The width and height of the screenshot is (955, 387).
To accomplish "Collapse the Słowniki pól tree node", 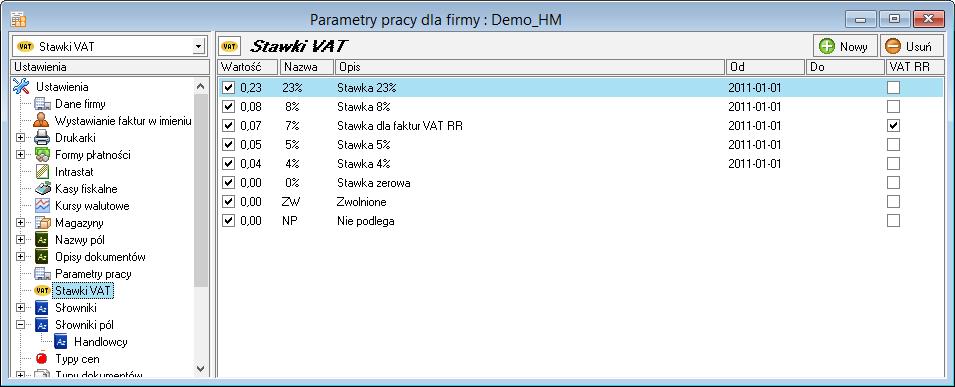I will pyautogui.click(x=21, y=325).
